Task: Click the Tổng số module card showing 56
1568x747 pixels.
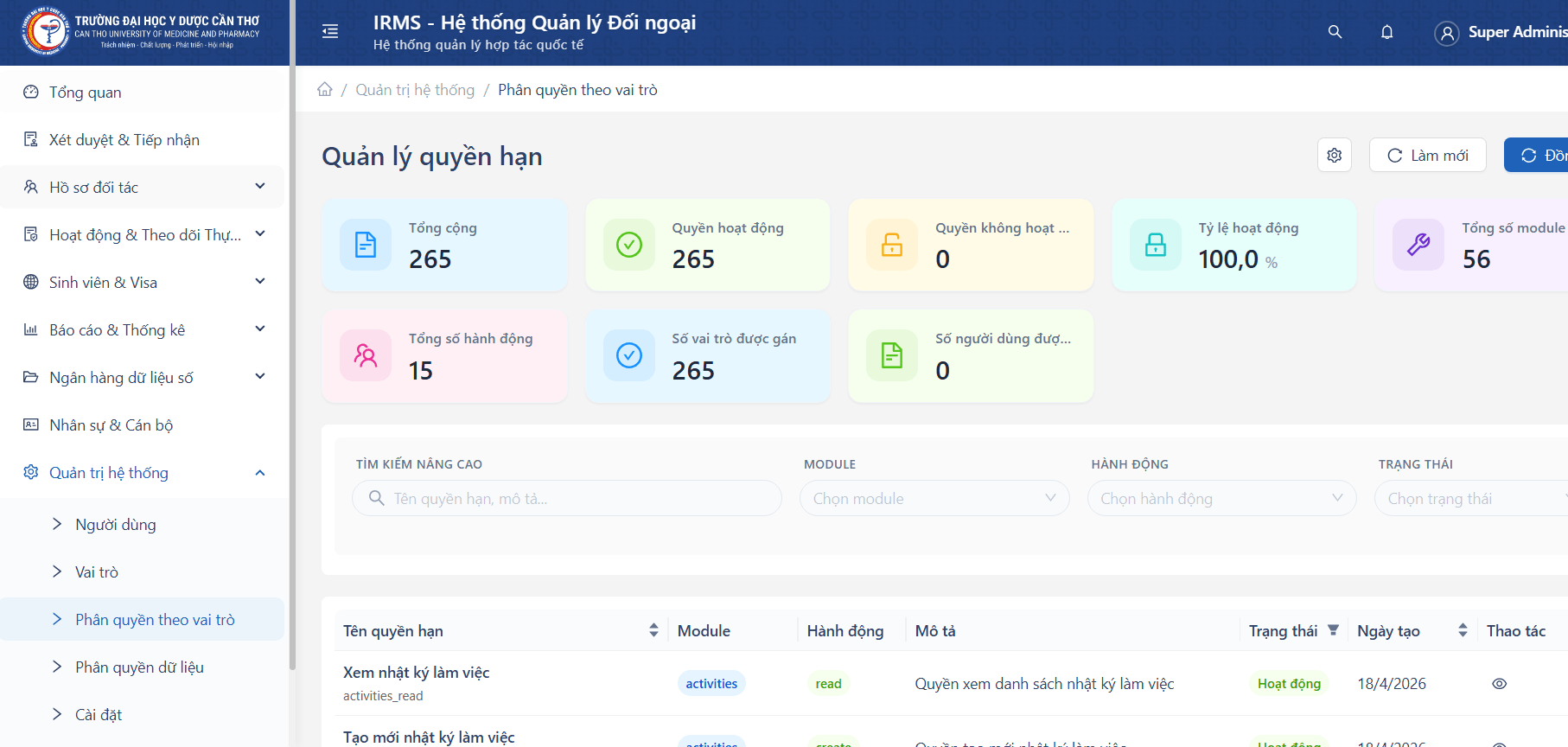Action: tap(1471, 245)
